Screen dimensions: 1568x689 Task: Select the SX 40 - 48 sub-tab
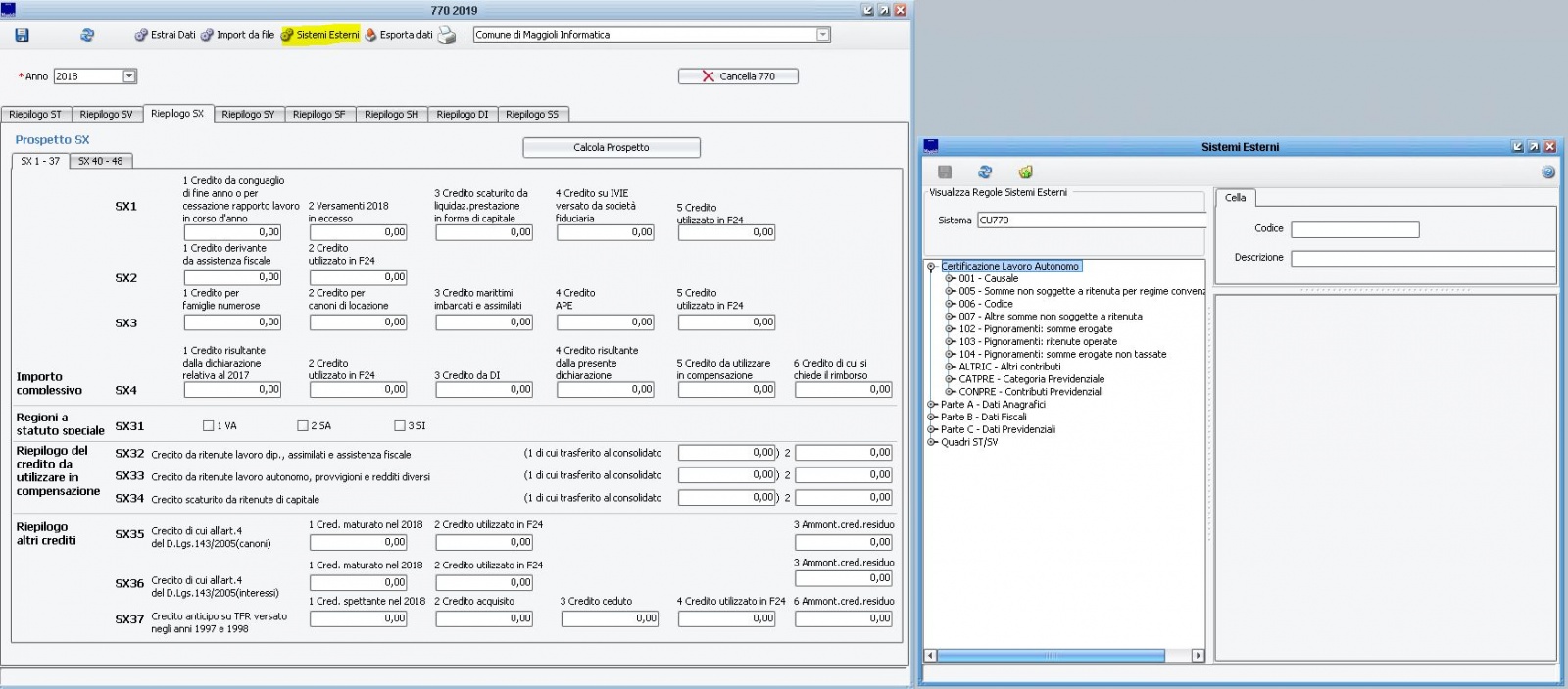click(x=100, y=161)
